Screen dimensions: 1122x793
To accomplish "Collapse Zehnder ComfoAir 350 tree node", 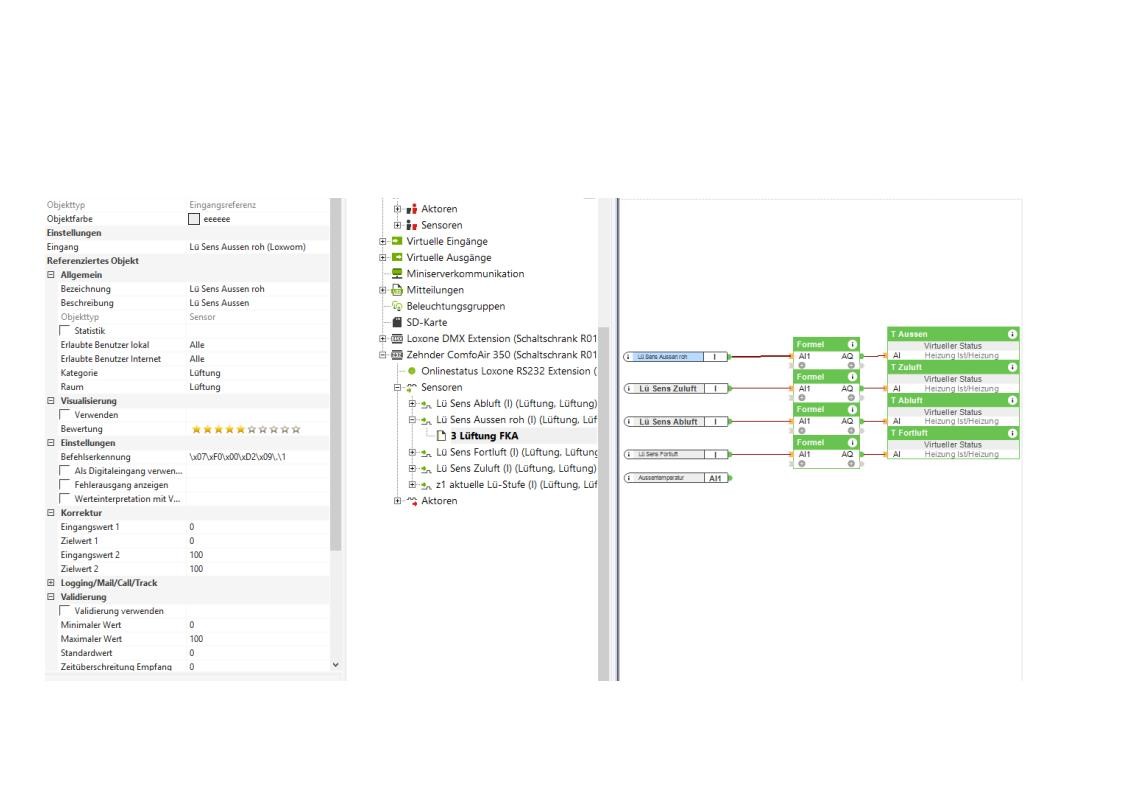I will click(383, 355).
